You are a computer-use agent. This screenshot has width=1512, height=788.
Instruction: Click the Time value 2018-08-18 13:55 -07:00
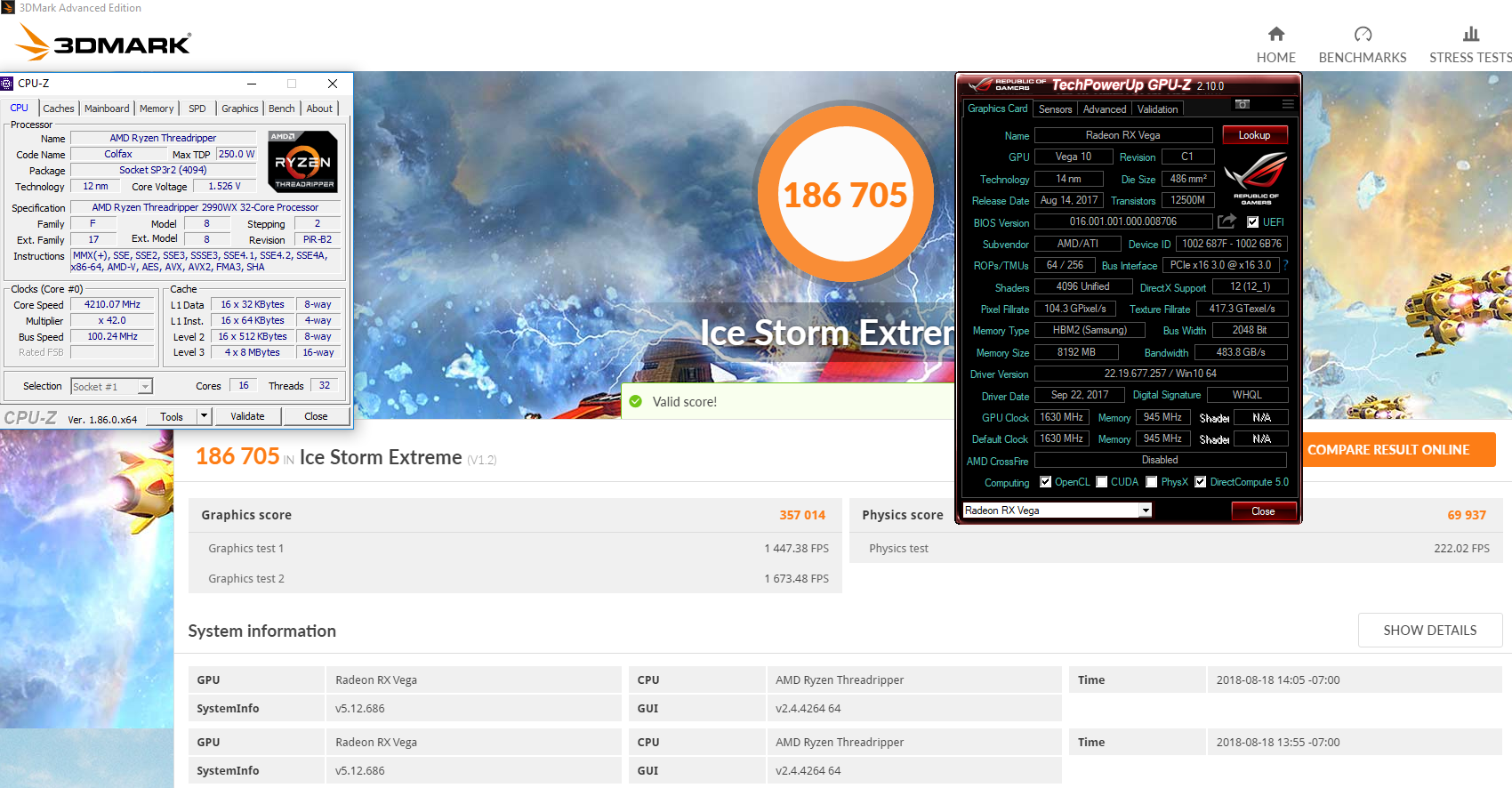coord(1278,743)
